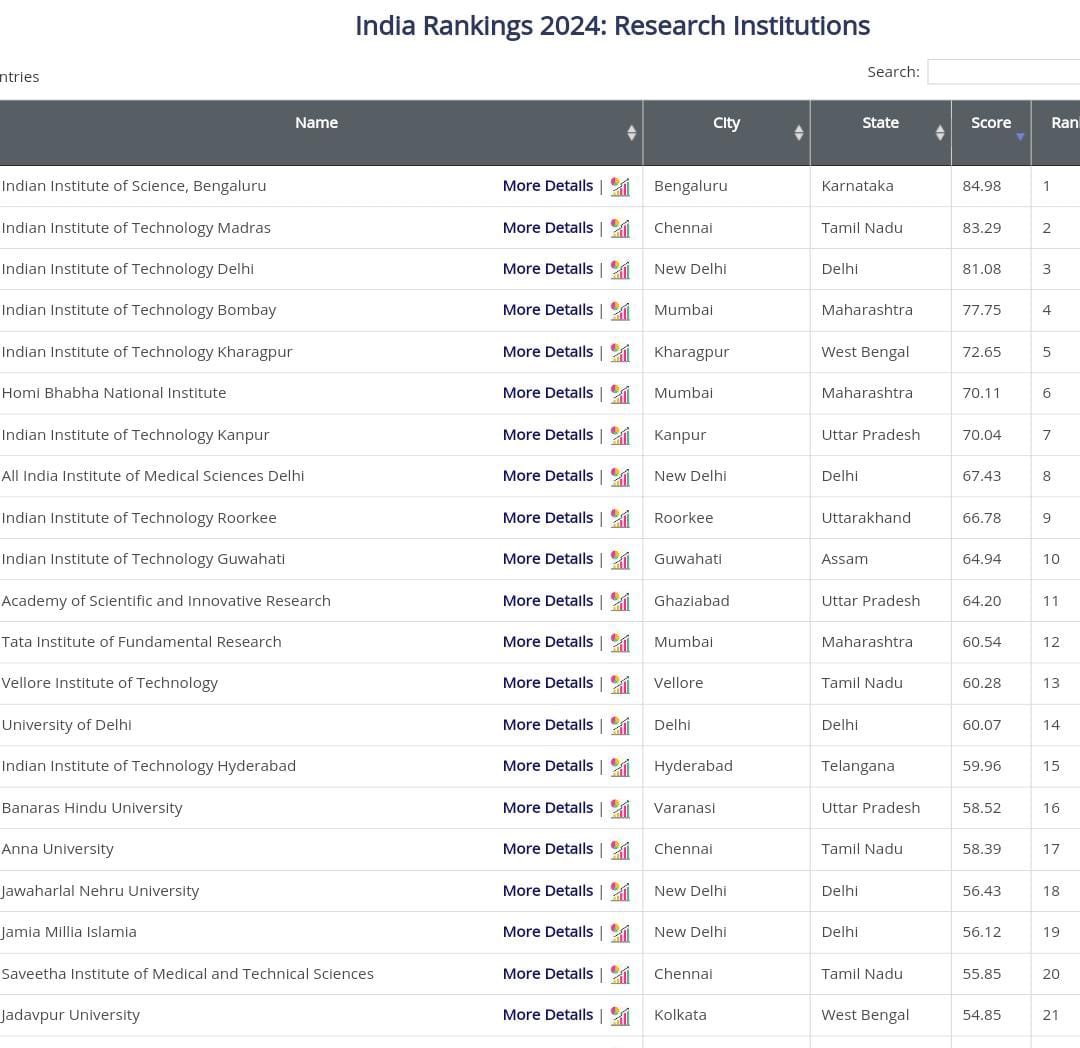1080x1048 pixels.
Task: Open chart icon for Jawaharlal Nehru University
Action: click(x=620, y=891)
